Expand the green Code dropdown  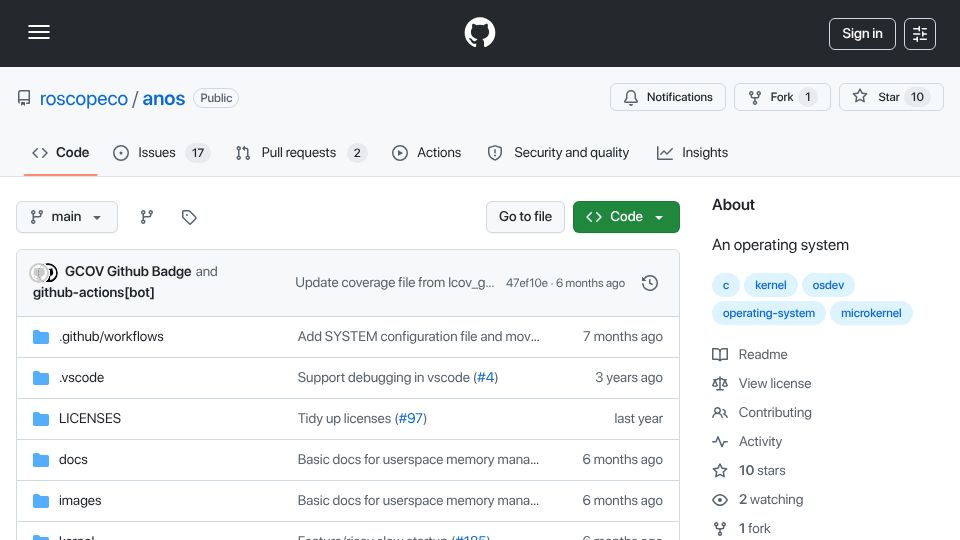[626, 217]
